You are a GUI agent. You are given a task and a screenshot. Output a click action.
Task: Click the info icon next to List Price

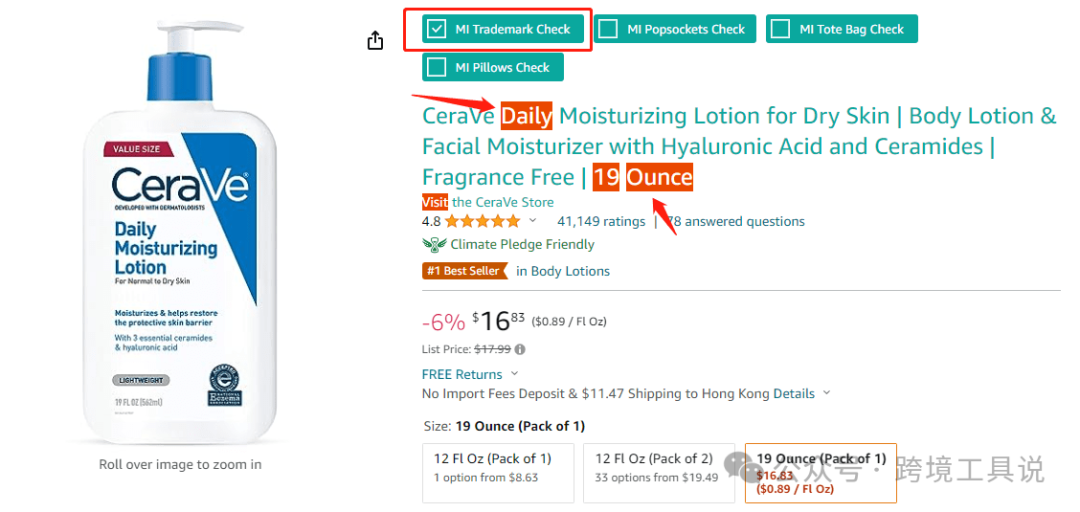[520, 350]
